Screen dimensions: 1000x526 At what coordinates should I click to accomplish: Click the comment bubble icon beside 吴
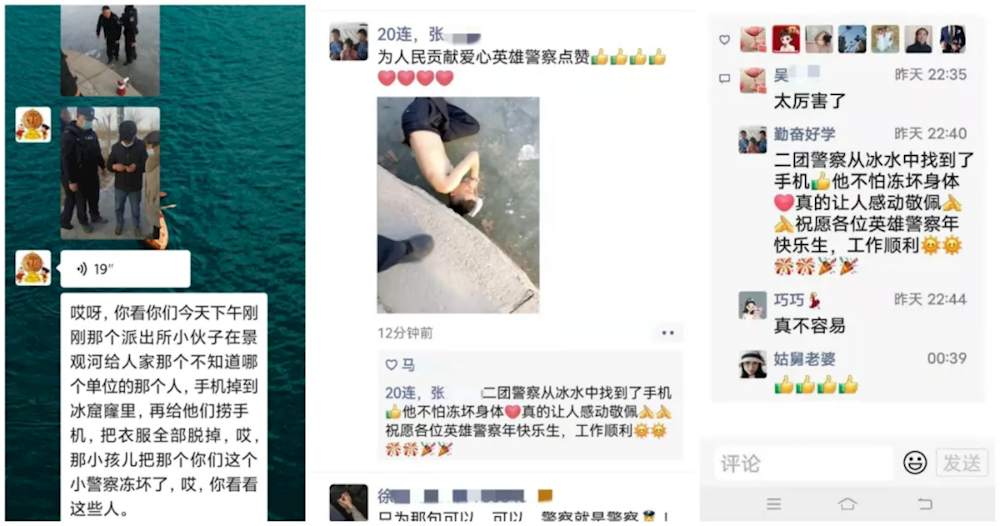tap(724, 78)
